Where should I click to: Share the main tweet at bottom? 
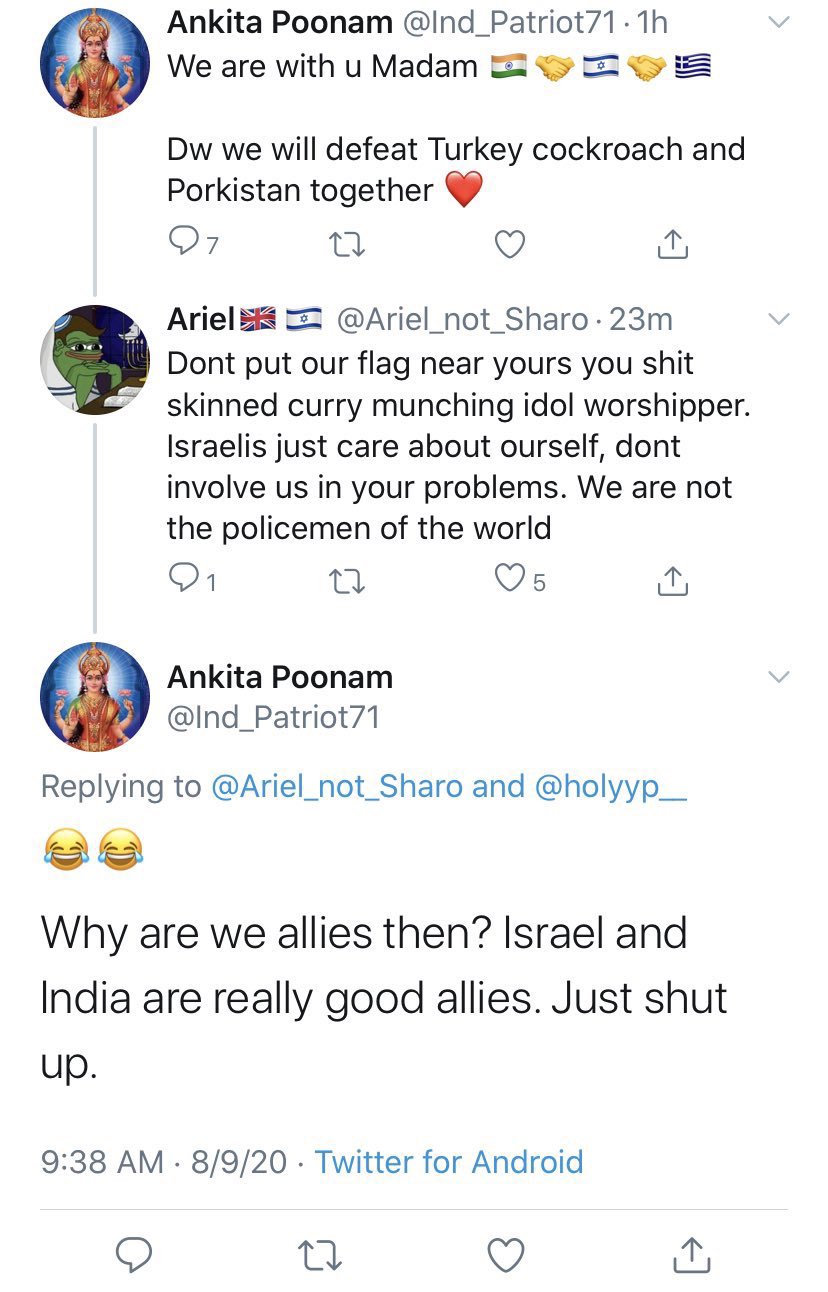click(x=692, y=1254)
